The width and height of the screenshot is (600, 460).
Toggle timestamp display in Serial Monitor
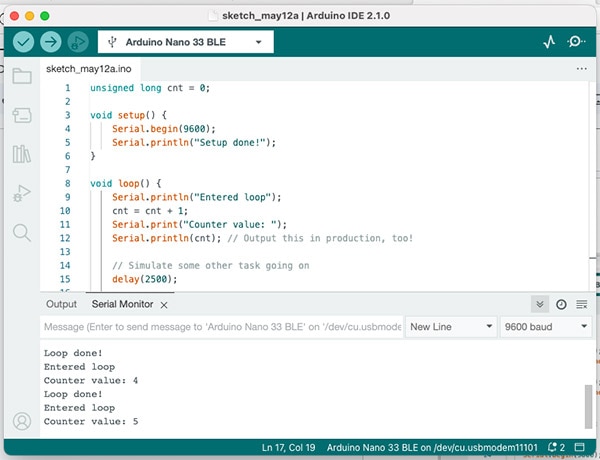click(x=561, y=304)
